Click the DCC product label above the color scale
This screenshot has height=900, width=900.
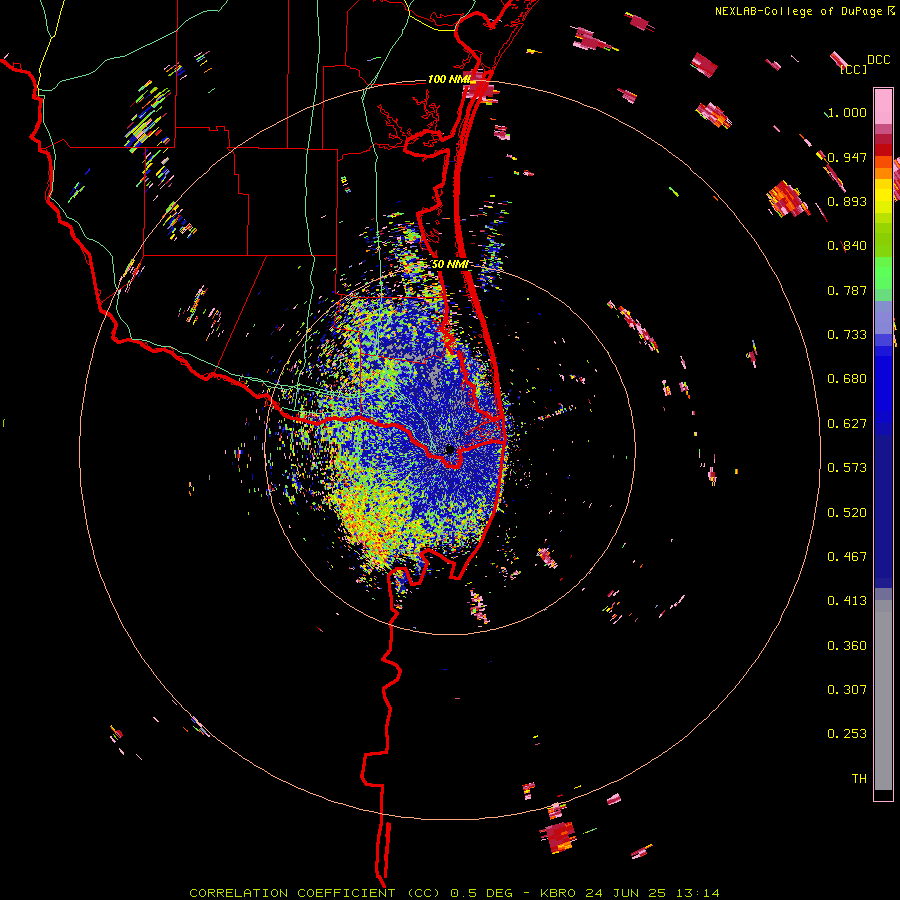coord(878,60)
